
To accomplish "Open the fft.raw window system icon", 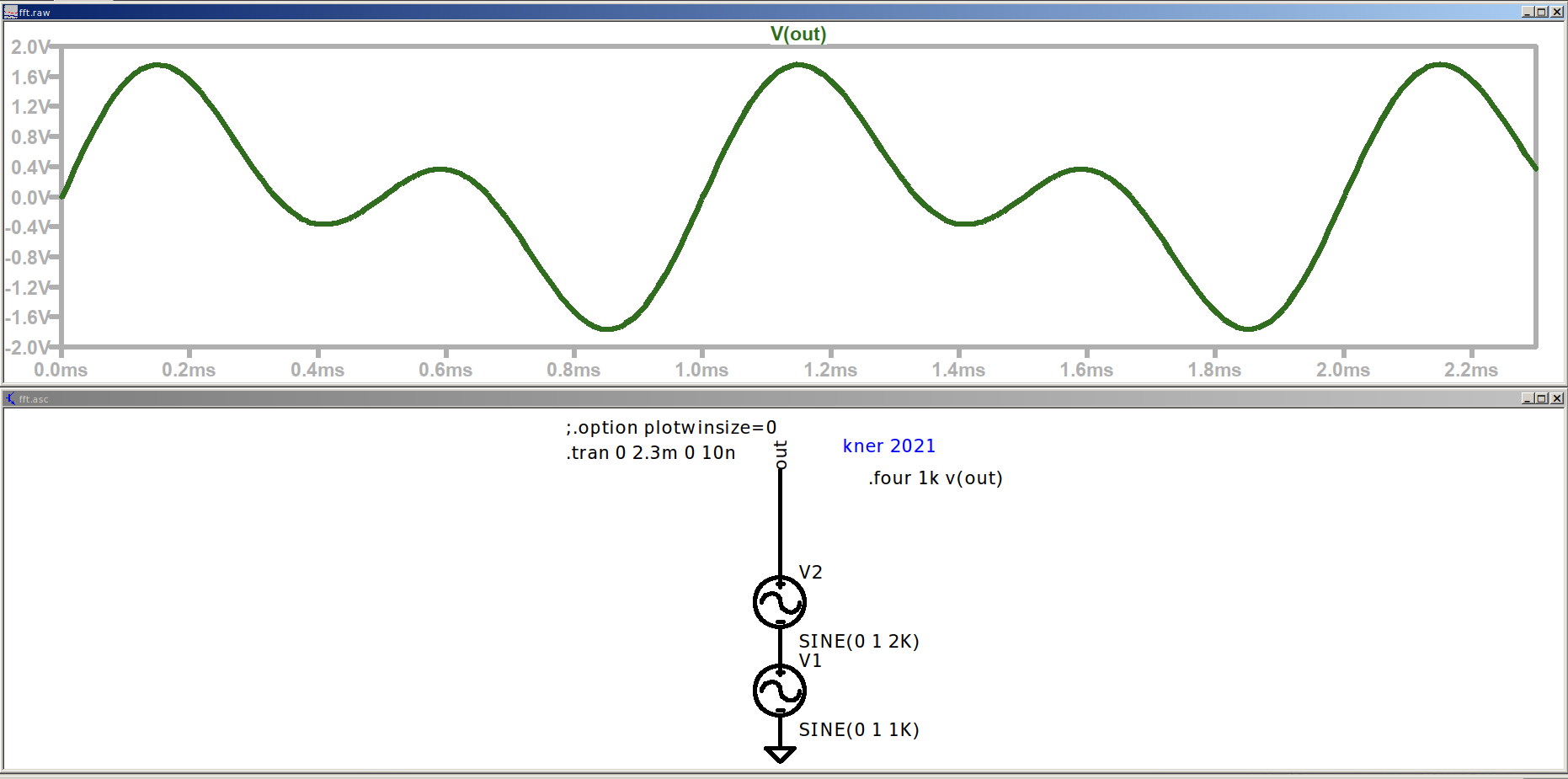I will click(x=10, y=12).
